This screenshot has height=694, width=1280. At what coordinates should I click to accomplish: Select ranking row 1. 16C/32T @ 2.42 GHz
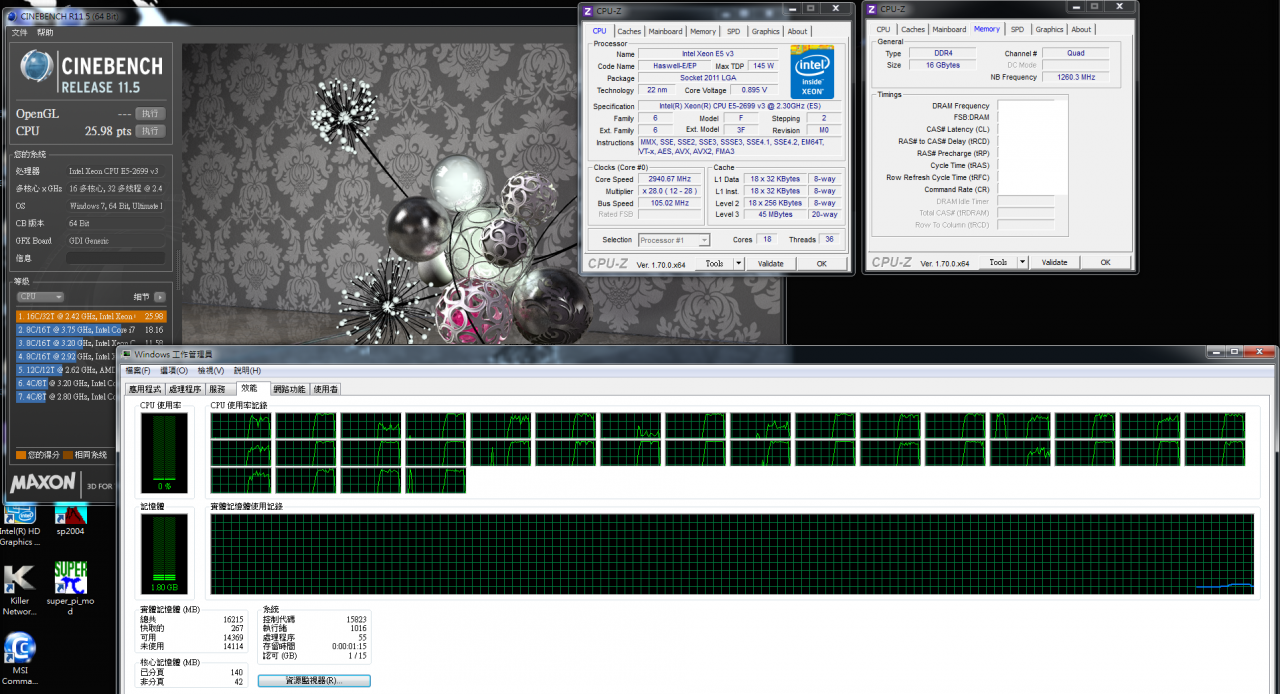(91, 316)
